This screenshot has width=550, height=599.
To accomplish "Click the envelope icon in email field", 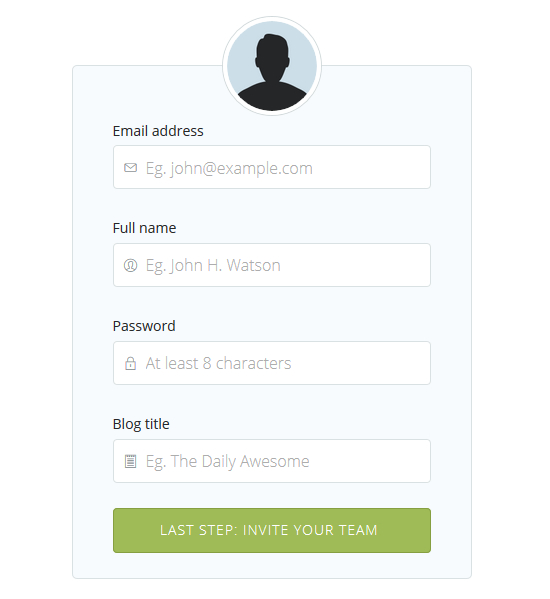I will tap(130, 168).
